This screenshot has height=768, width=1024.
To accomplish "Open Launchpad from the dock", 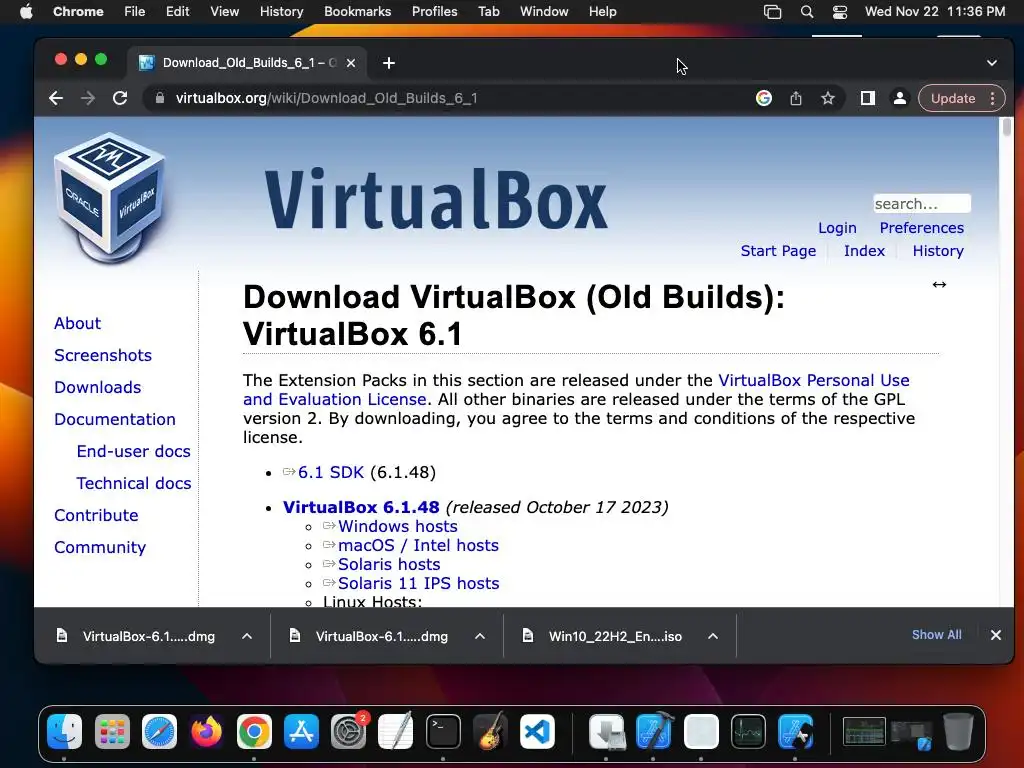I will [112, 731].
